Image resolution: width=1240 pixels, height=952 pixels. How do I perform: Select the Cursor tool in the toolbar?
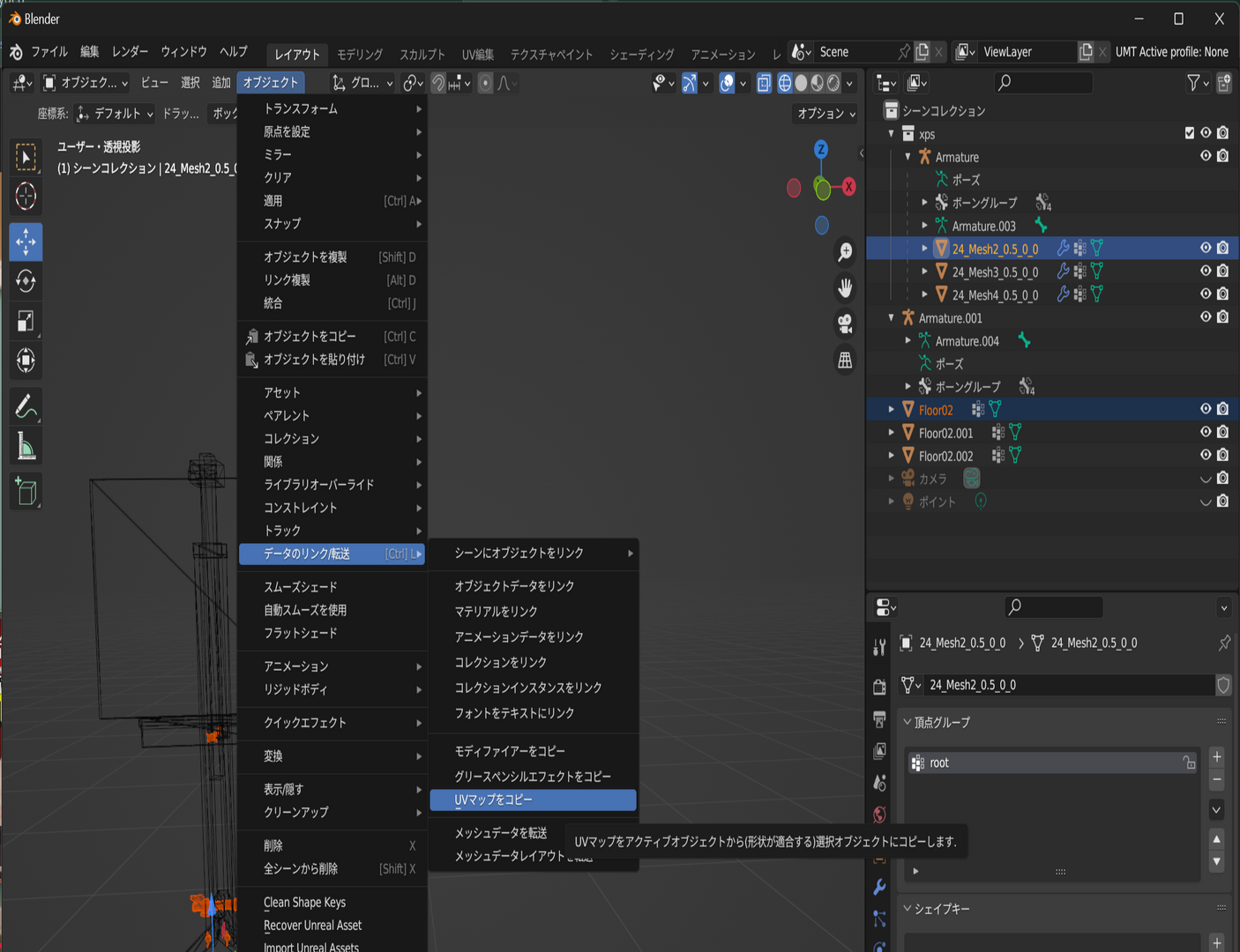(x=26, y=196)
